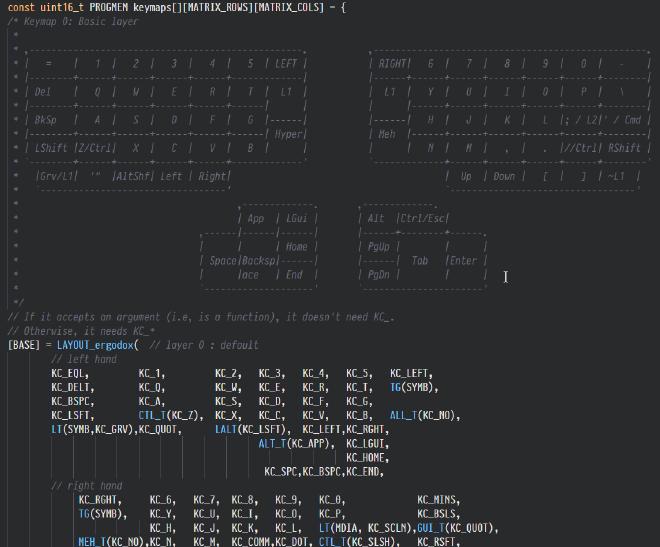Click 'Space' in the thumb cluster diagram
Image resolution: width=660 pixels, height=547 pixels.
point(223,261)
